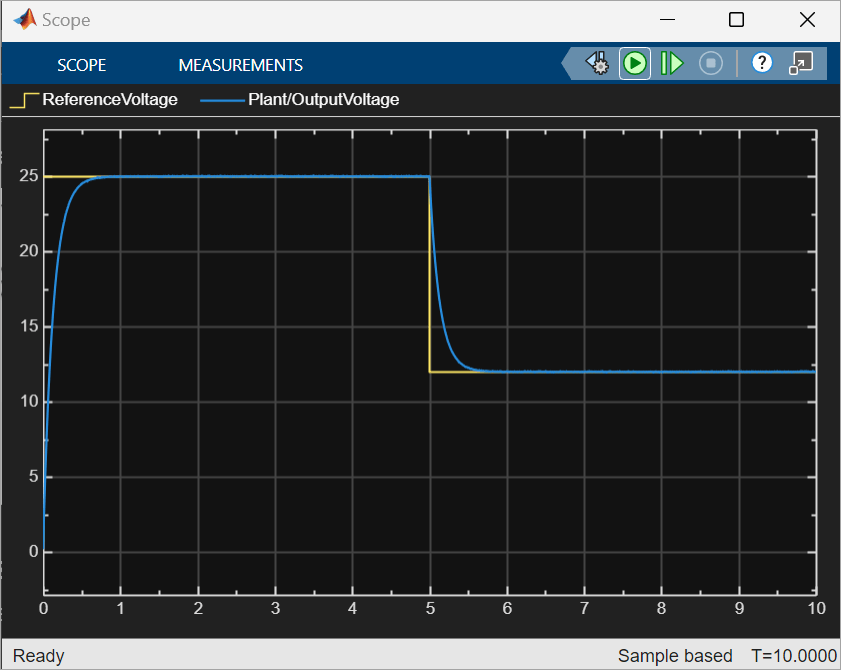Run the simulation with the green play icon
Image resolution: width=841 pixels, height=670 pixels.
point(634,62)
